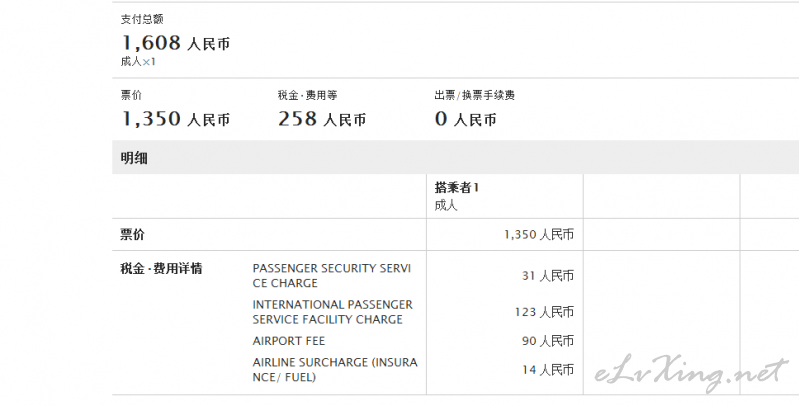Select the 税金·费用详情 row heading
The width and height of the screenshot is (799, 406).
[161, 268]
